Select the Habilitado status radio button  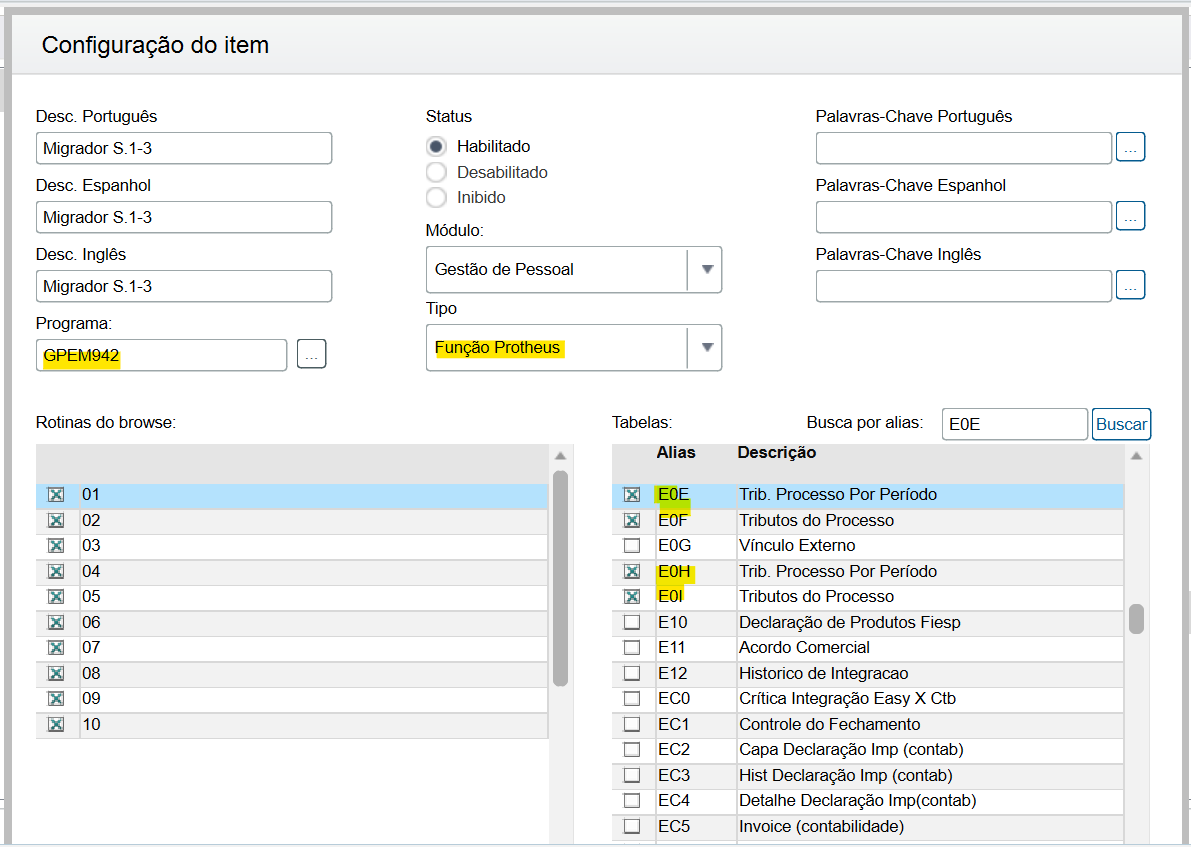[436, 146]
